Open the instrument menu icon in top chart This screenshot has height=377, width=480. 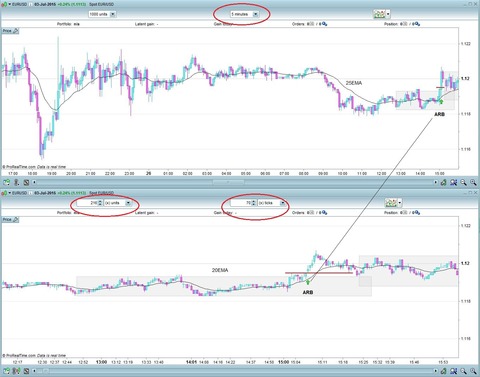click(5, 4)
